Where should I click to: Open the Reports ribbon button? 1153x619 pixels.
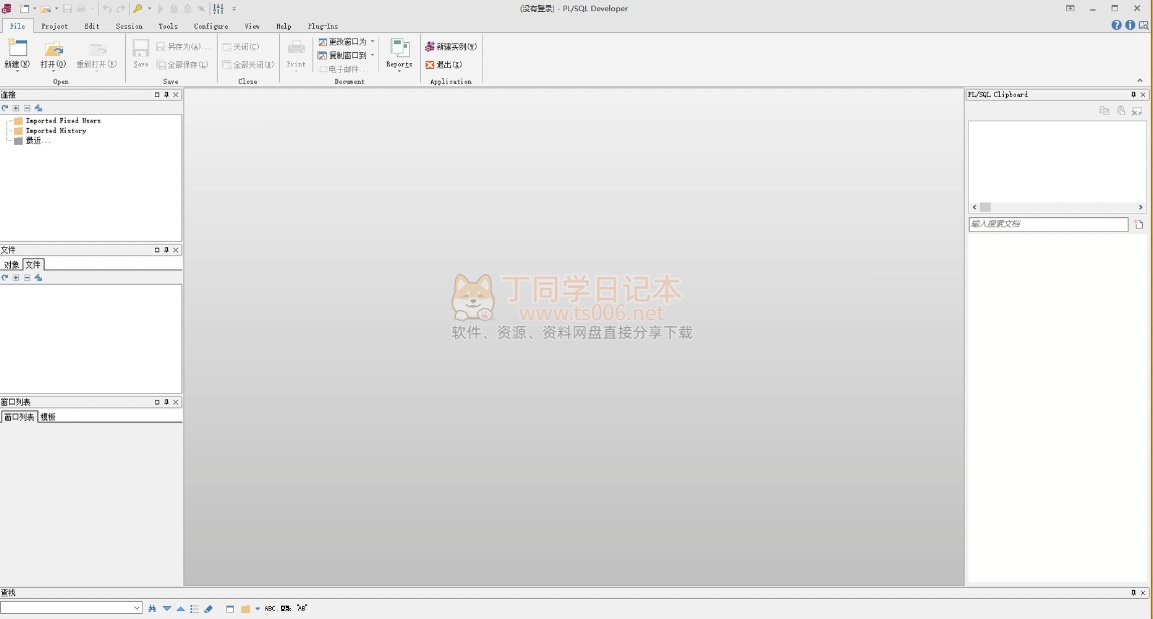click(399, 54)
